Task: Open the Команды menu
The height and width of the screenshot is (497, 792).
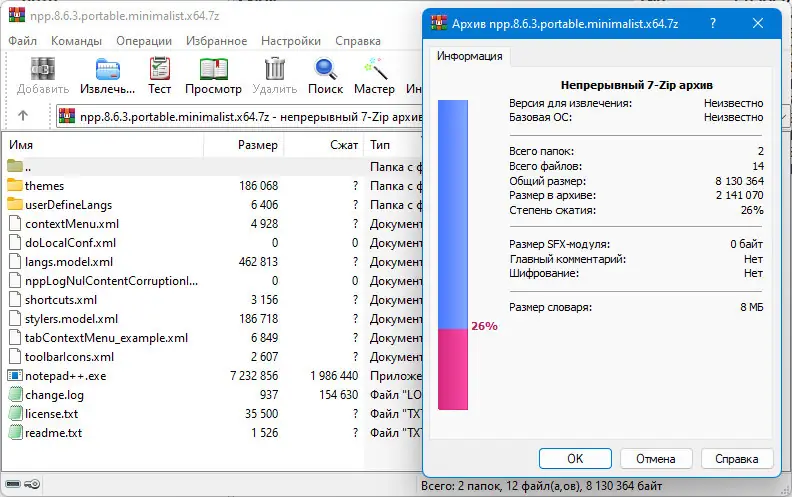Action: (76, 41)
